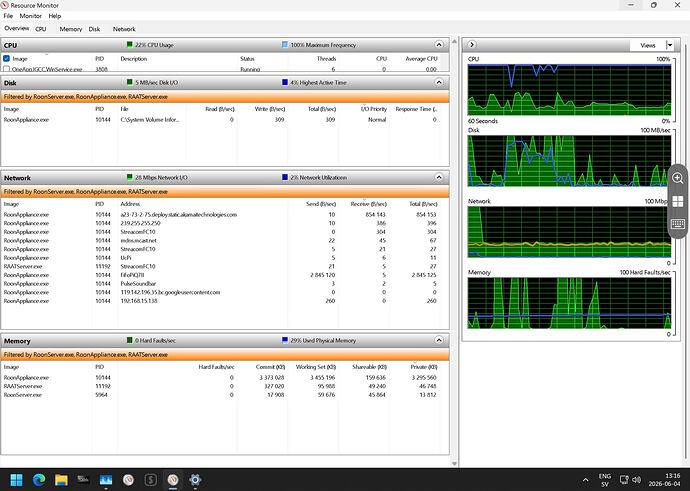
Task: Open the Help menu
Action: tap(55, 16)
